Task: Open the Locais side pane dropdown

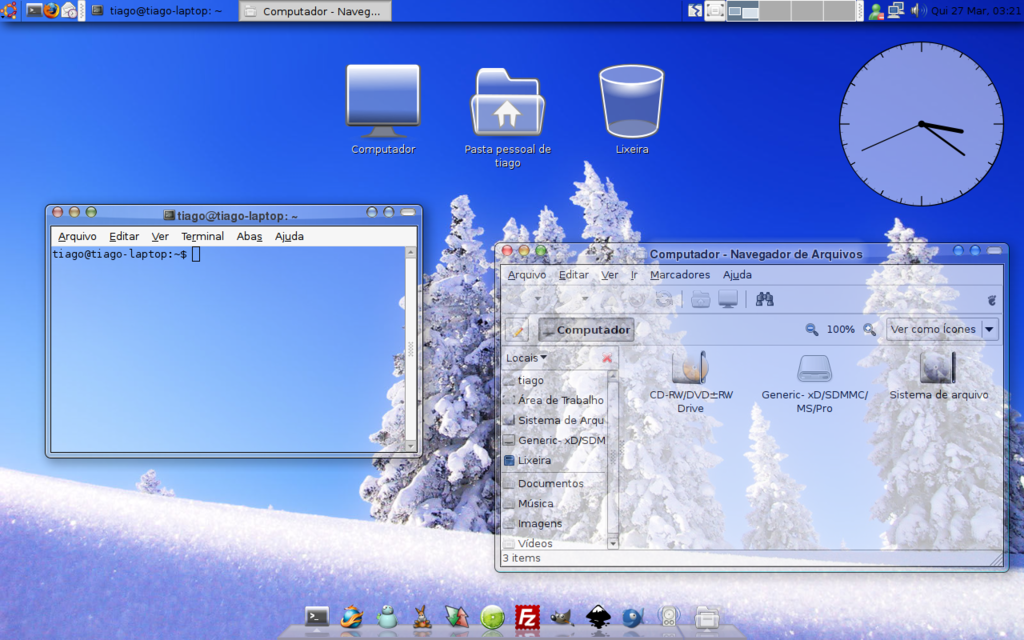Action: (526, 358)
